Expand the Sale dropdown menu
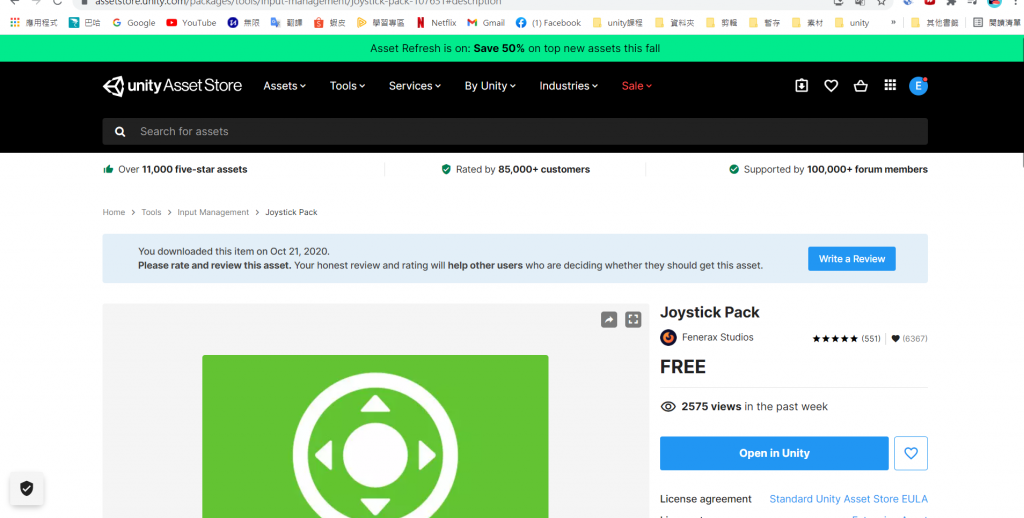The height and width of the screenshot is (518, 1024). [637, 86]
